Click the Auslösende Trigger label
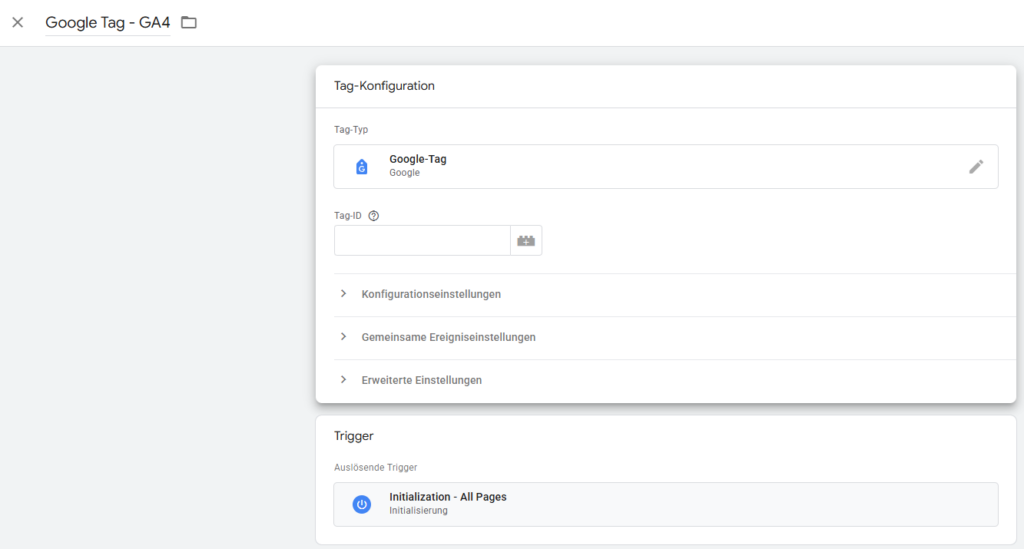 [376, 467]
